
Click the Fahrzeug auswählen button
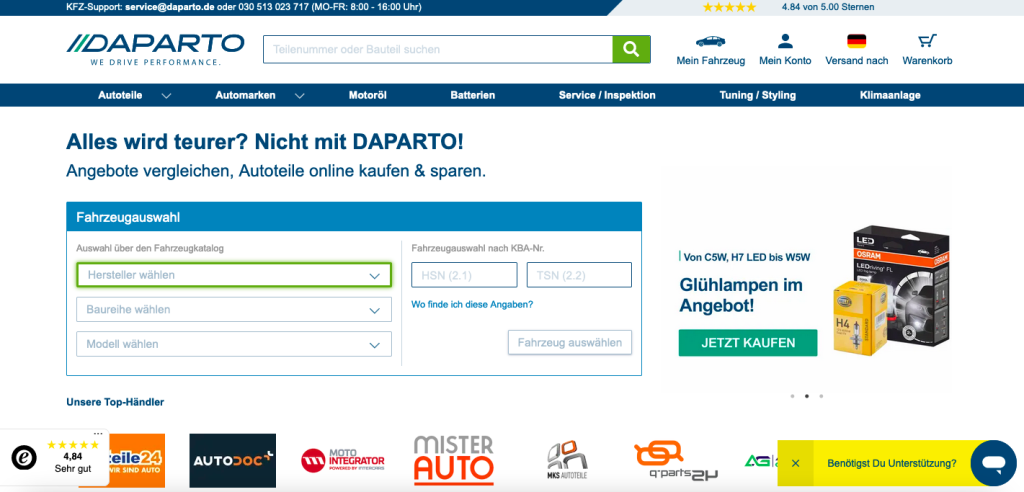569,342
